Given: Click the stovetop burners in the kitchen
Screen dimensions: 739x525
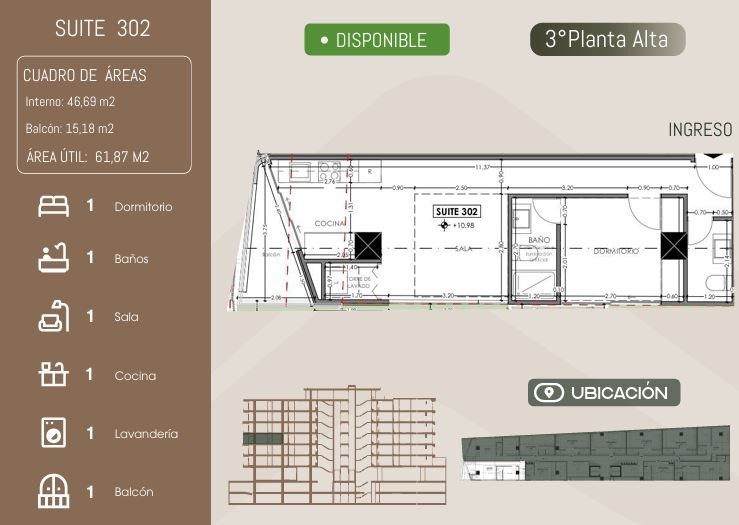Looking at the screenshot, I should point(329,172).
